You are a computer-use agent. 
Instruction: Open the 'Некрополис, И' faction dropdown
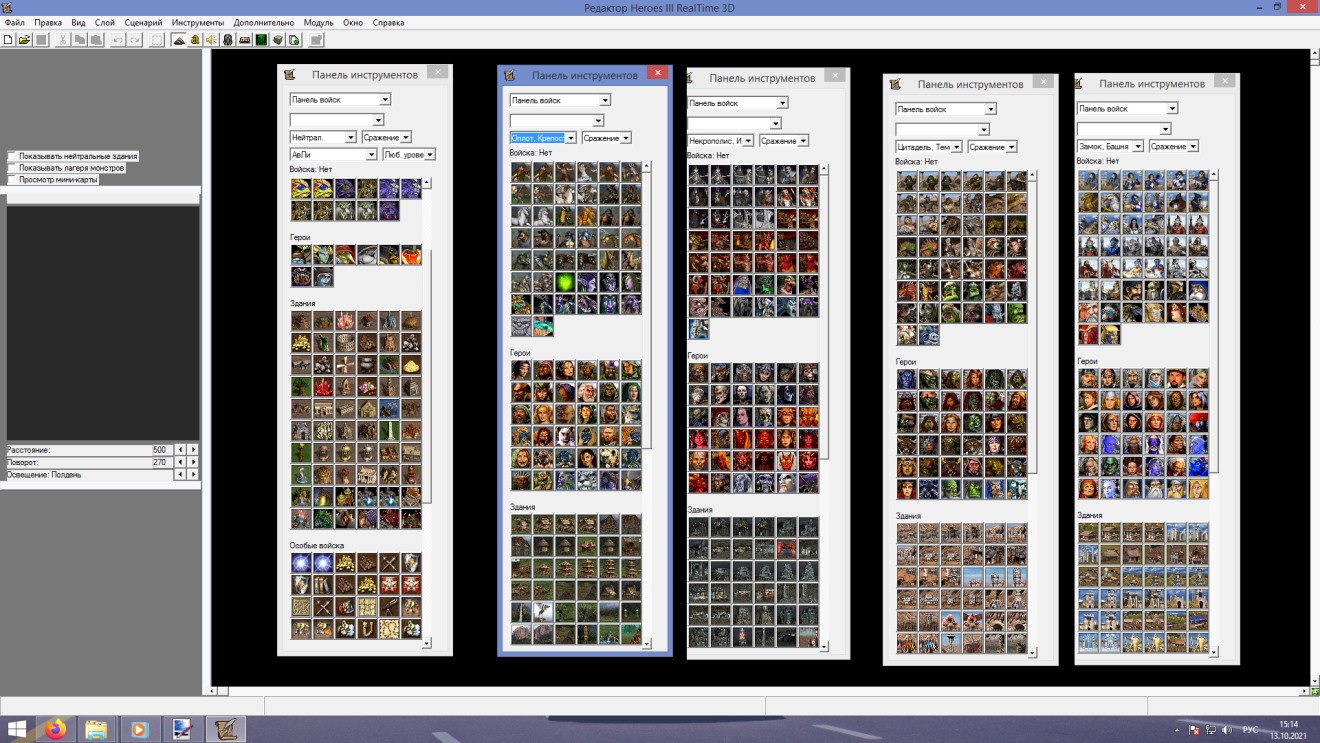click(x=721, y=141)
